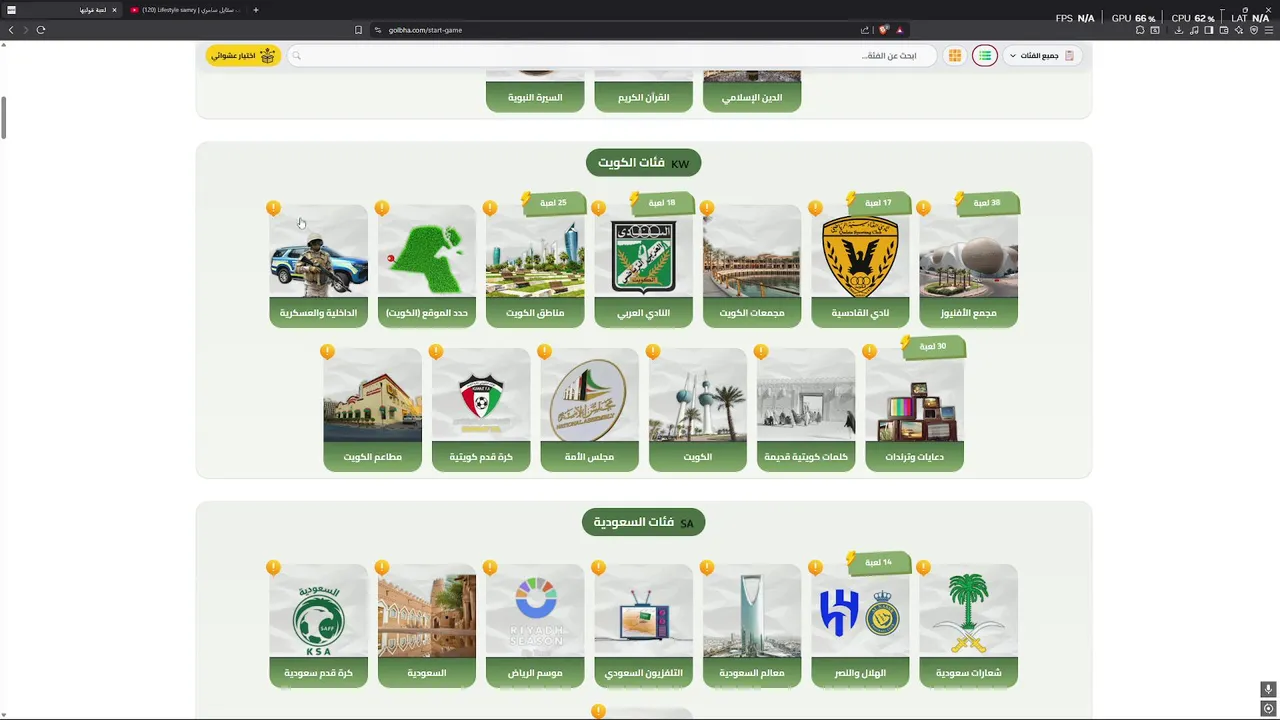Click info icon above الكويت towers card
1280x720 pixels.
[653, 352]
